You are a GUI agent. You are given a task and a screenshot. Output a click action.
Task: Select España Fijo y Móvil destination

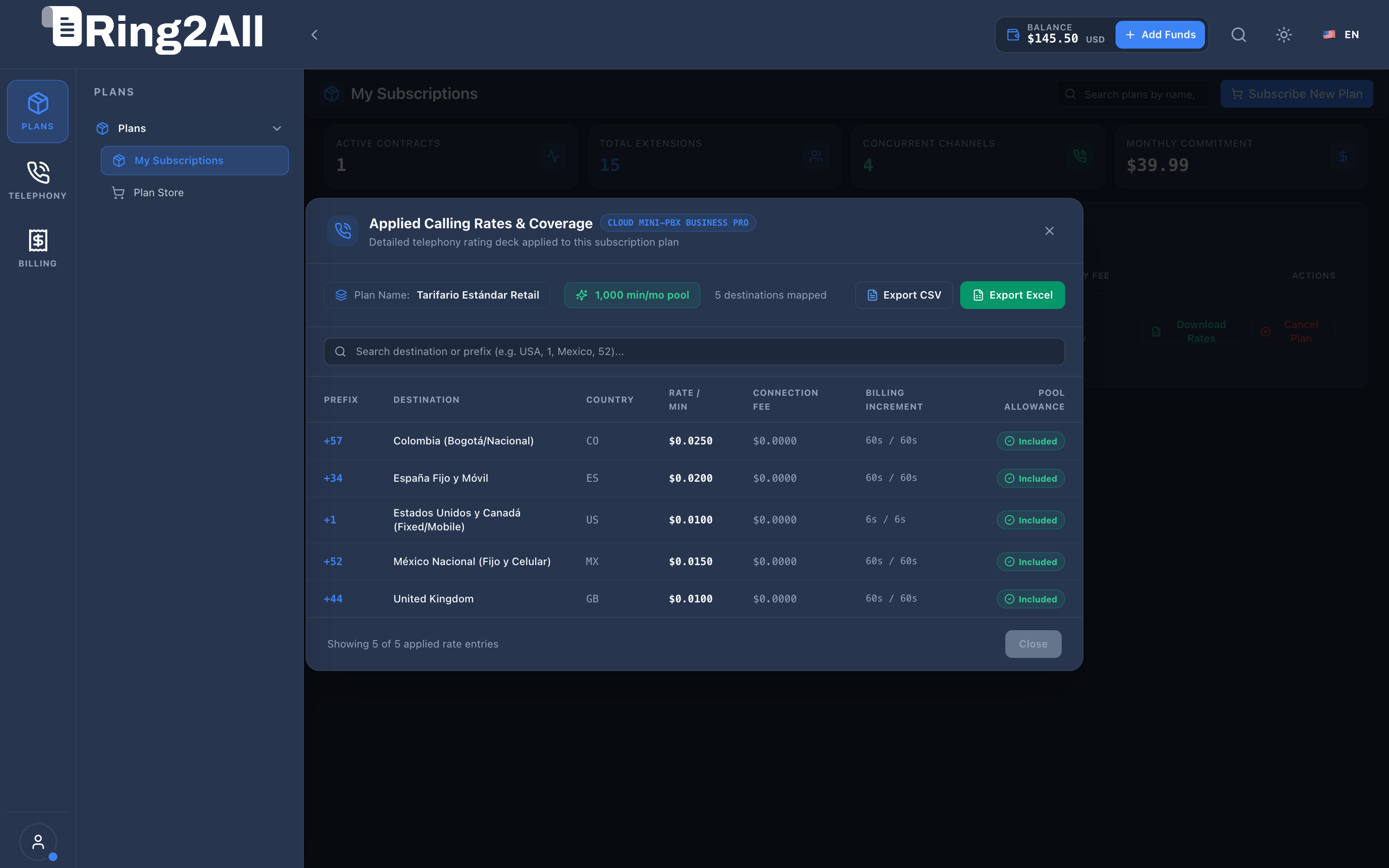pyautogui.click(x=441, y=478)
